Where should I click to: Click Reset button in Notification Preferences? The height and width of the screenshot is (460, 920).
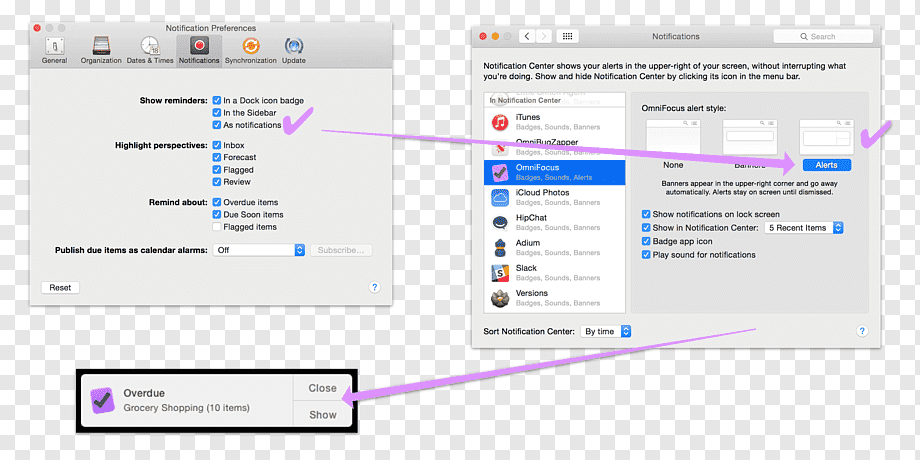point(60,288)
